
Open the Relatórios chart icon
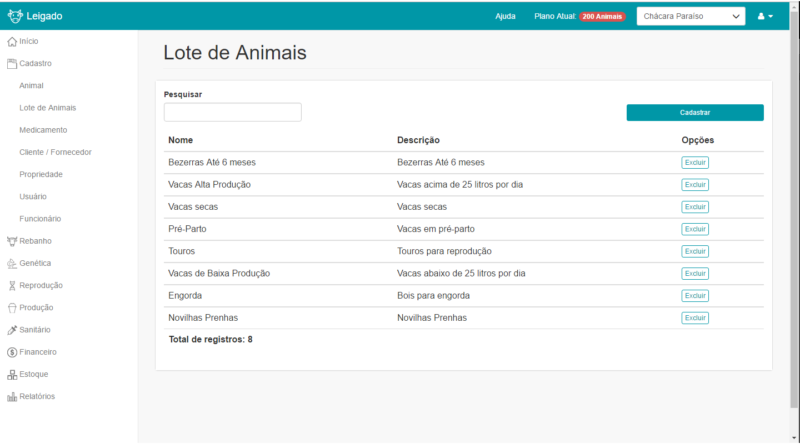(x=12, y=397)
